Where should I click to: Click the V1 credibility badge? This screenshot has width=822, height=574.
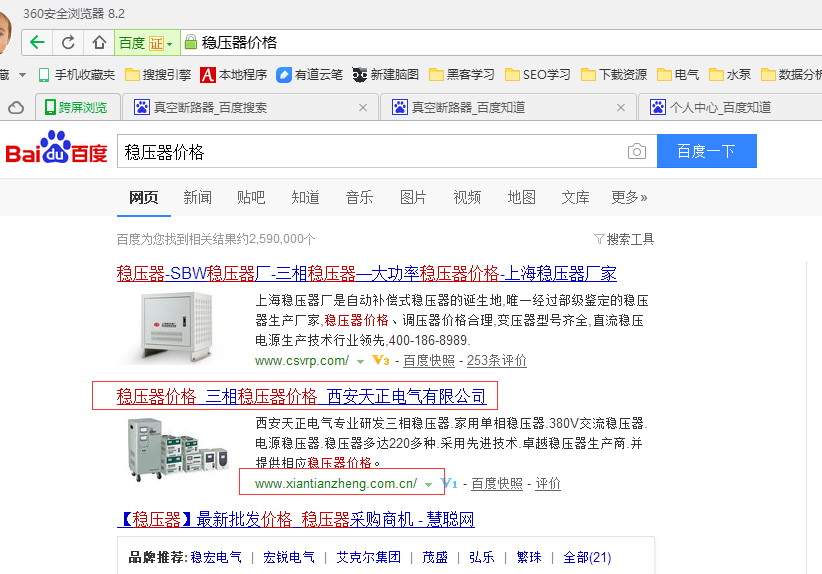[x=449, y=483]
